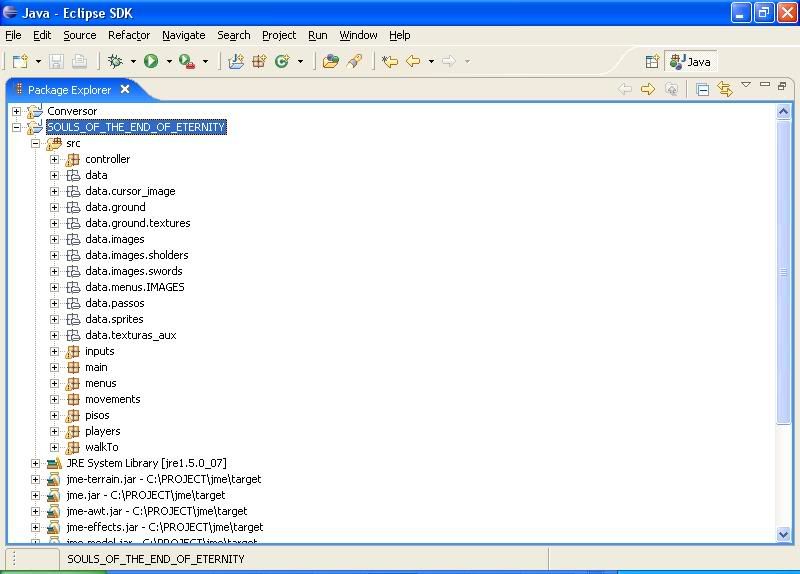
Task: Click the Debug bug icon
Action: (115, 62)
